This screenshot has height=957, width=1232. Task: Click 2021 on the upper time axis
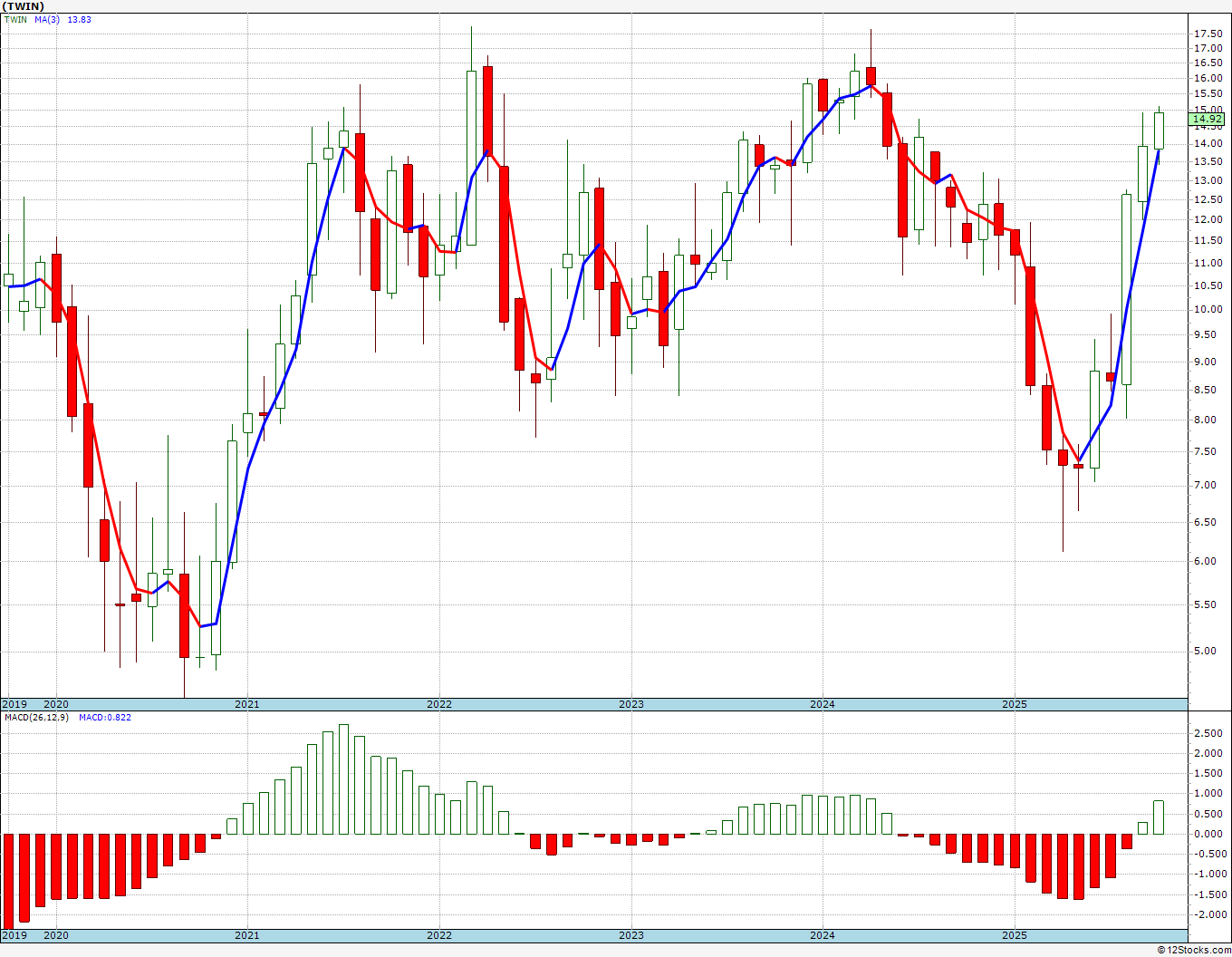click(246, 704)
